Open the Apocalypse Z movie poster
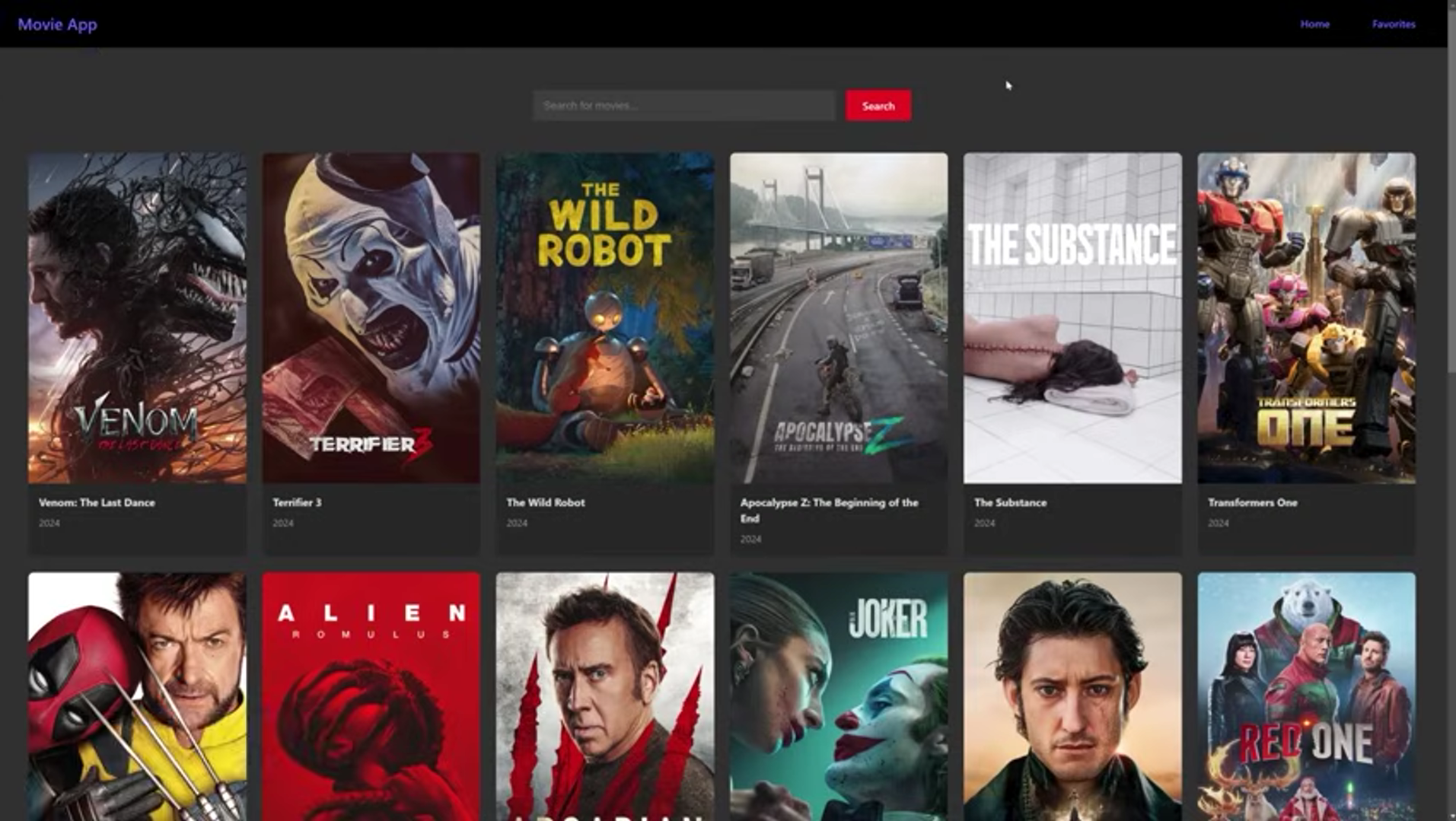This screenshot has width=1456, height=821. pos(839,318)
